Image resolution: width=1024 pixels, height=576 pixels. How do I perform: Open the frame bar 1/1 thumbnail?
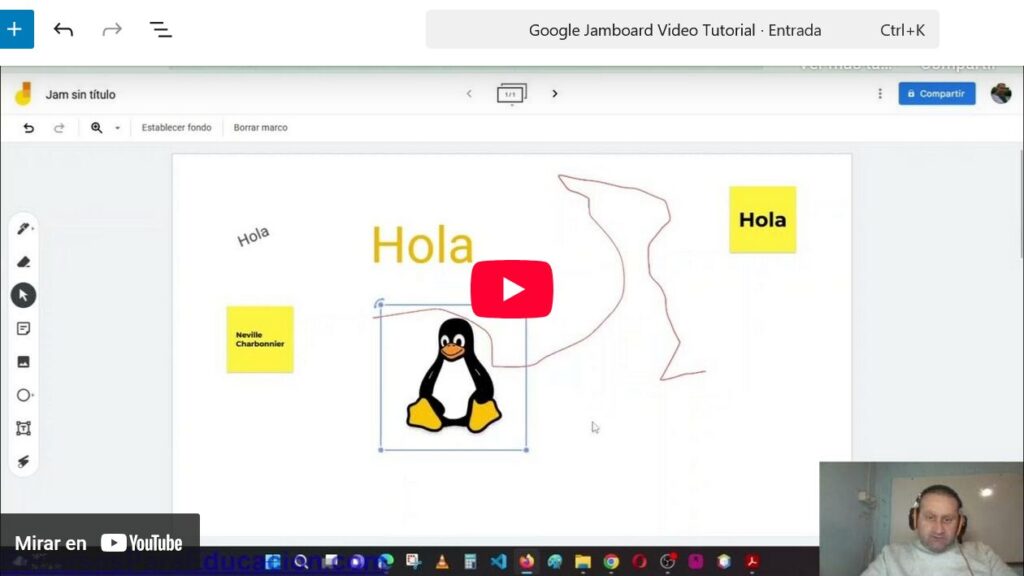pos(511,93)
